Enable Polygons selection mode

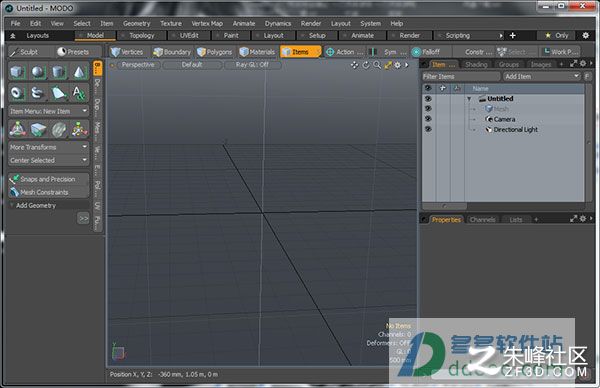point(215,52)
